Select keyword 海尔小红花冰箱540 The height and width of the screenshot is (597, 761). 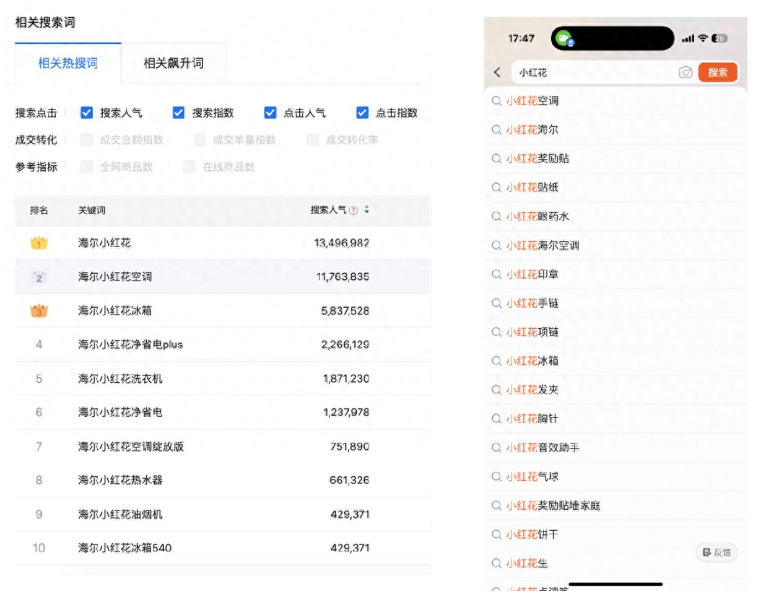pyautogui.click(x=125, y=548)
